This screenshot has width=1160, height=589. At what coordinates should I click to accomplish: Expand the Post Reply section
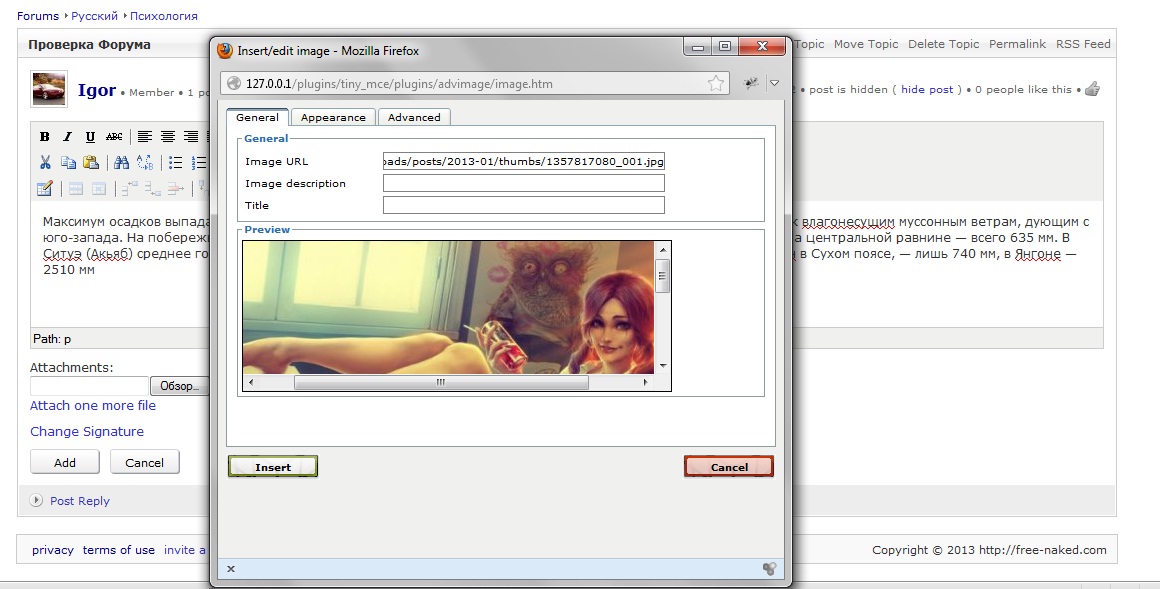(x=37, y=501)
